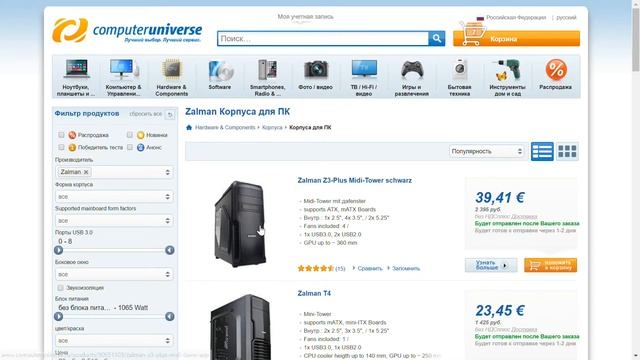The image size is (640, 360).
Task: Open the цвет/краска dropdown
Action: (114, 340)
